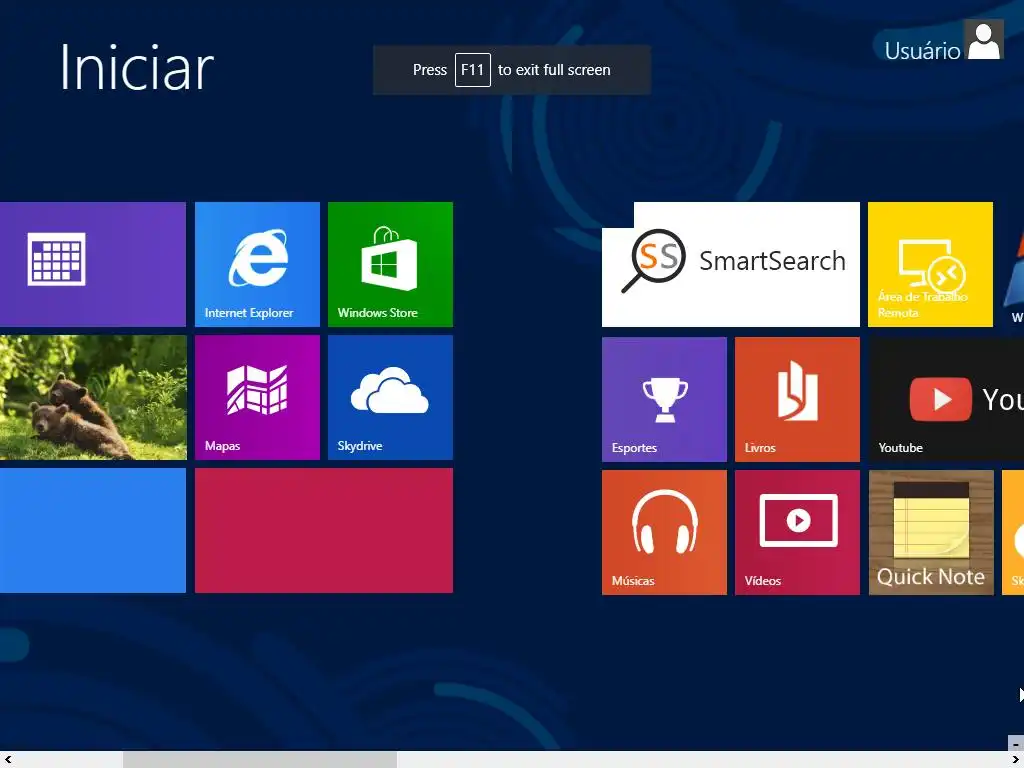
Task: Open the Esportes trophy tile
Action: click(x=664, y=399)
